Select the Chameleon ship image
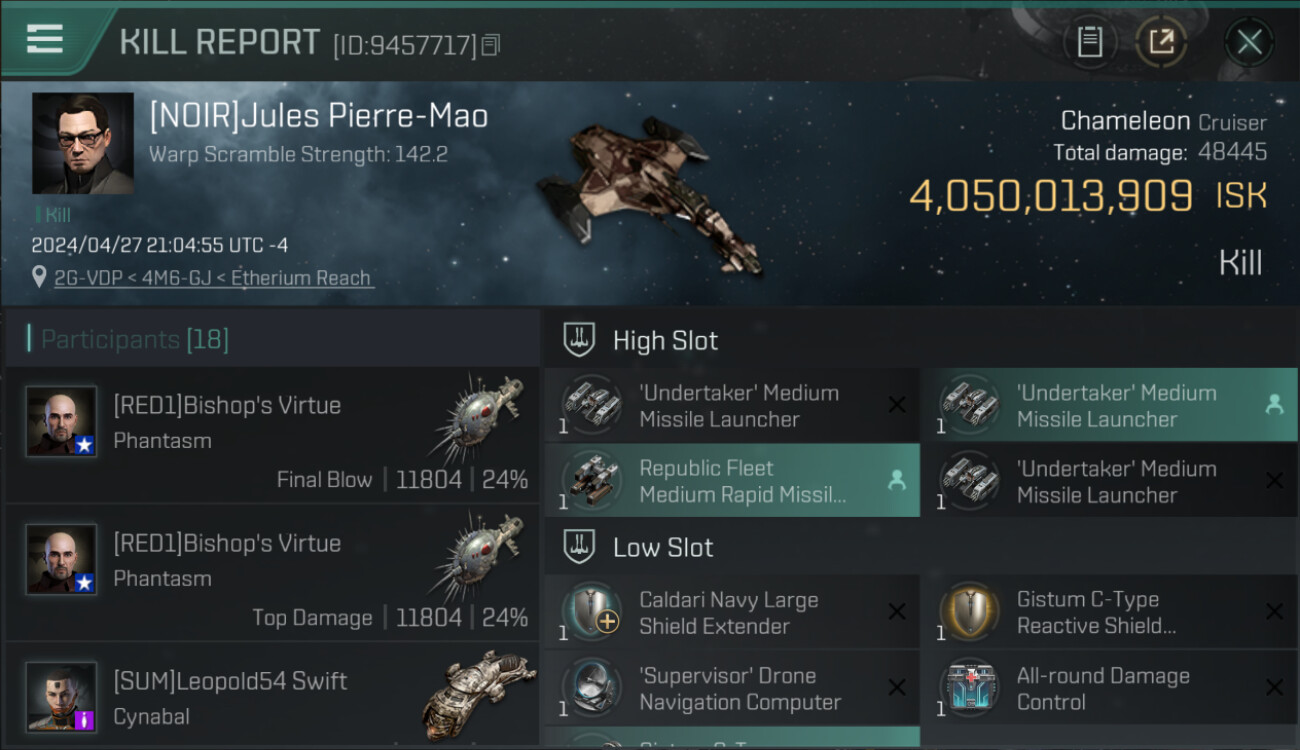The height and width of the screenshot is (750, 1300). 650,195
